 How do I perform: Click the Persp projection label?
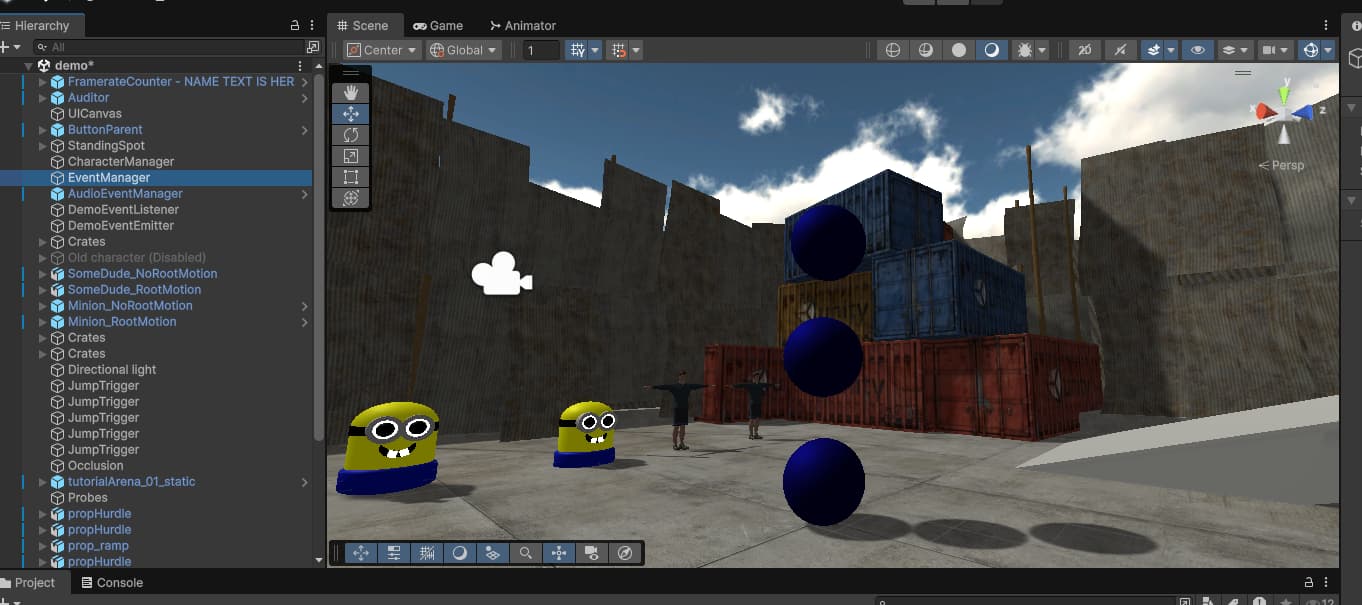point(1282,165)
